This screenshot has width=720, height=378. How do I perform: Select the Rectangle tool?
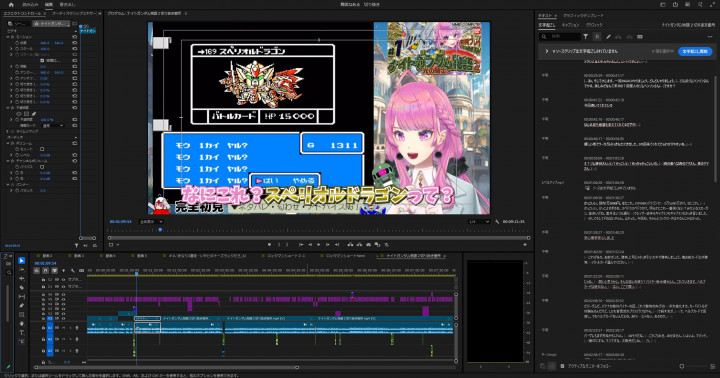tap(22, 315)
